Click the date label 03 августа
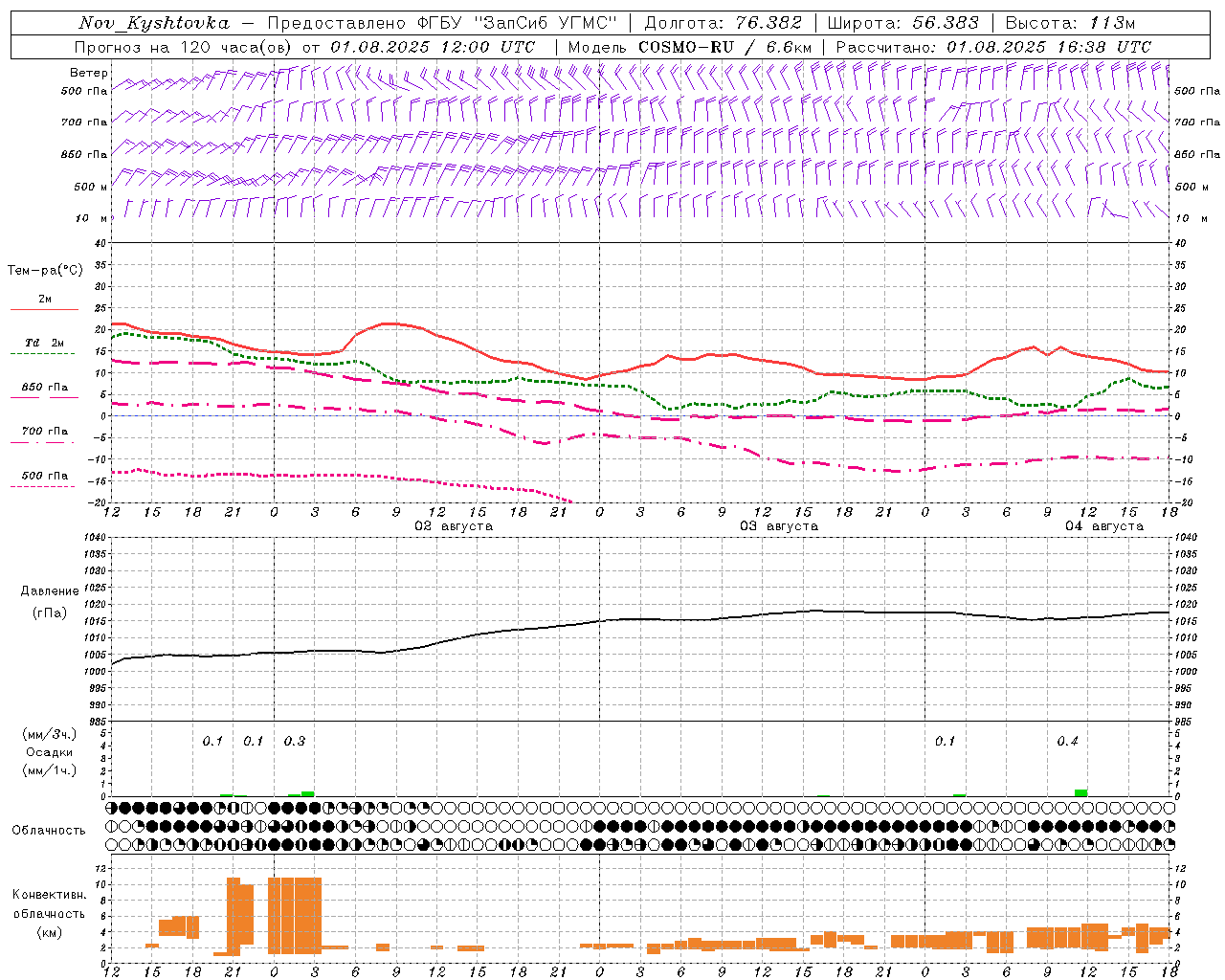 click(779, 526)
